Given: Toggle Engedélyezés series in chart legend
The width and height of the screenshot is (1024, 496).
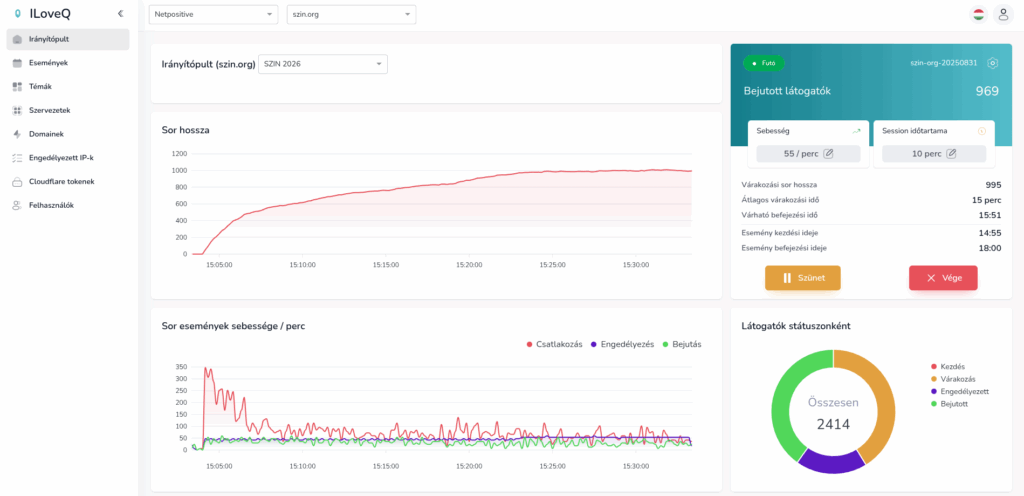Looking at the screenshot, I should 626,344.
